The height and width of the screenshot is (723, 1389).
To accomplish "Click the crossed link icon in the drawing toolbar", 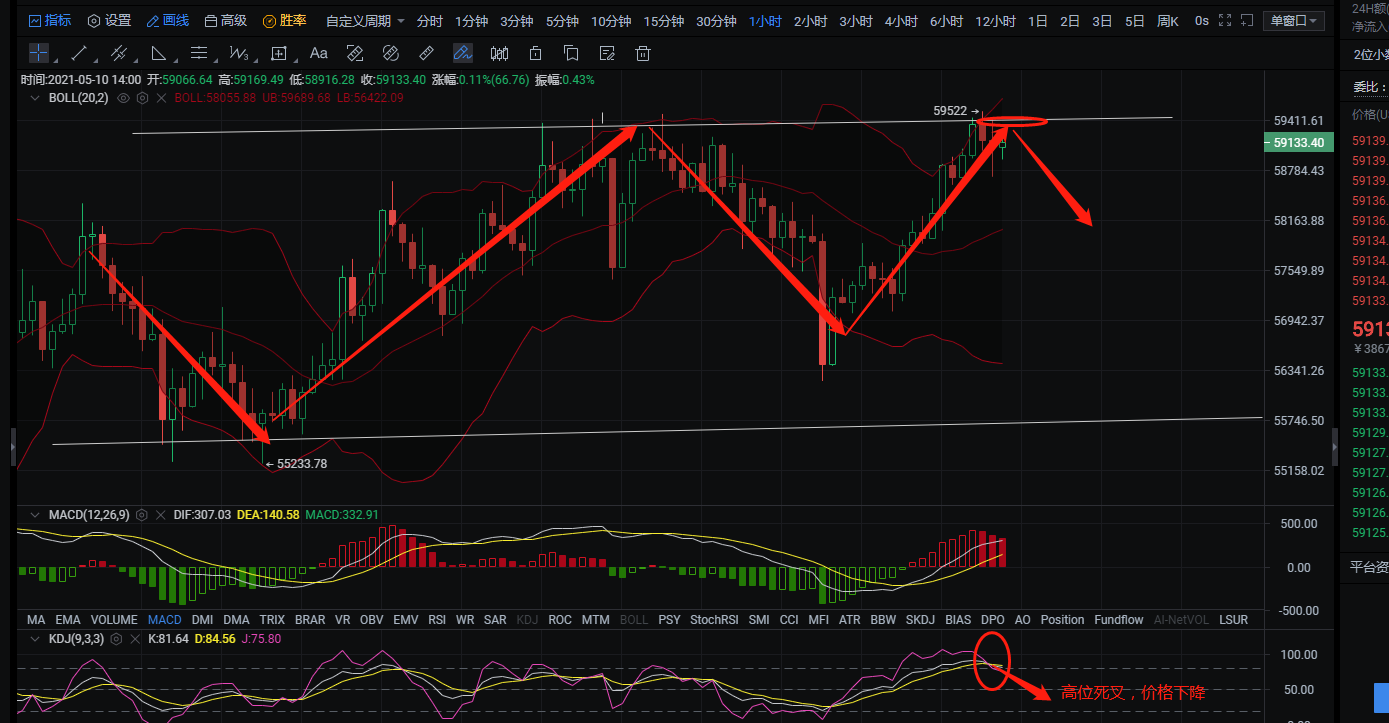I will 390,53.
